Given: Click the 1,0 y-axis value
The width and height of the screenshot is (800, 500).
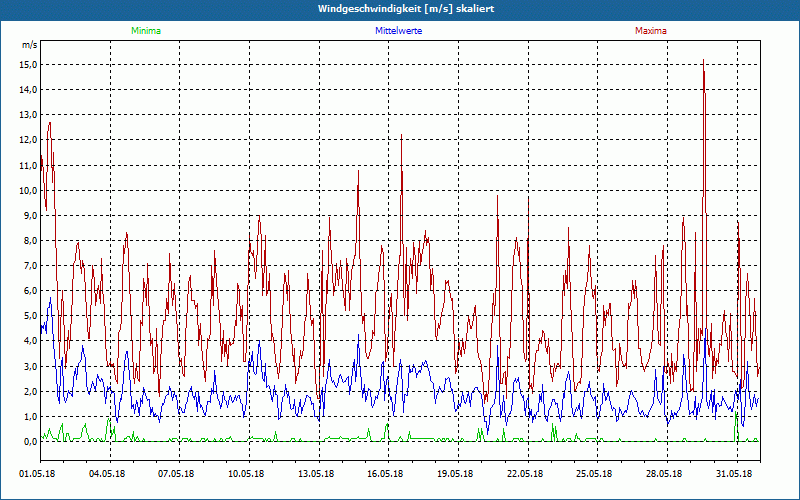Looking at the screenshot, I should click(31, 416).
